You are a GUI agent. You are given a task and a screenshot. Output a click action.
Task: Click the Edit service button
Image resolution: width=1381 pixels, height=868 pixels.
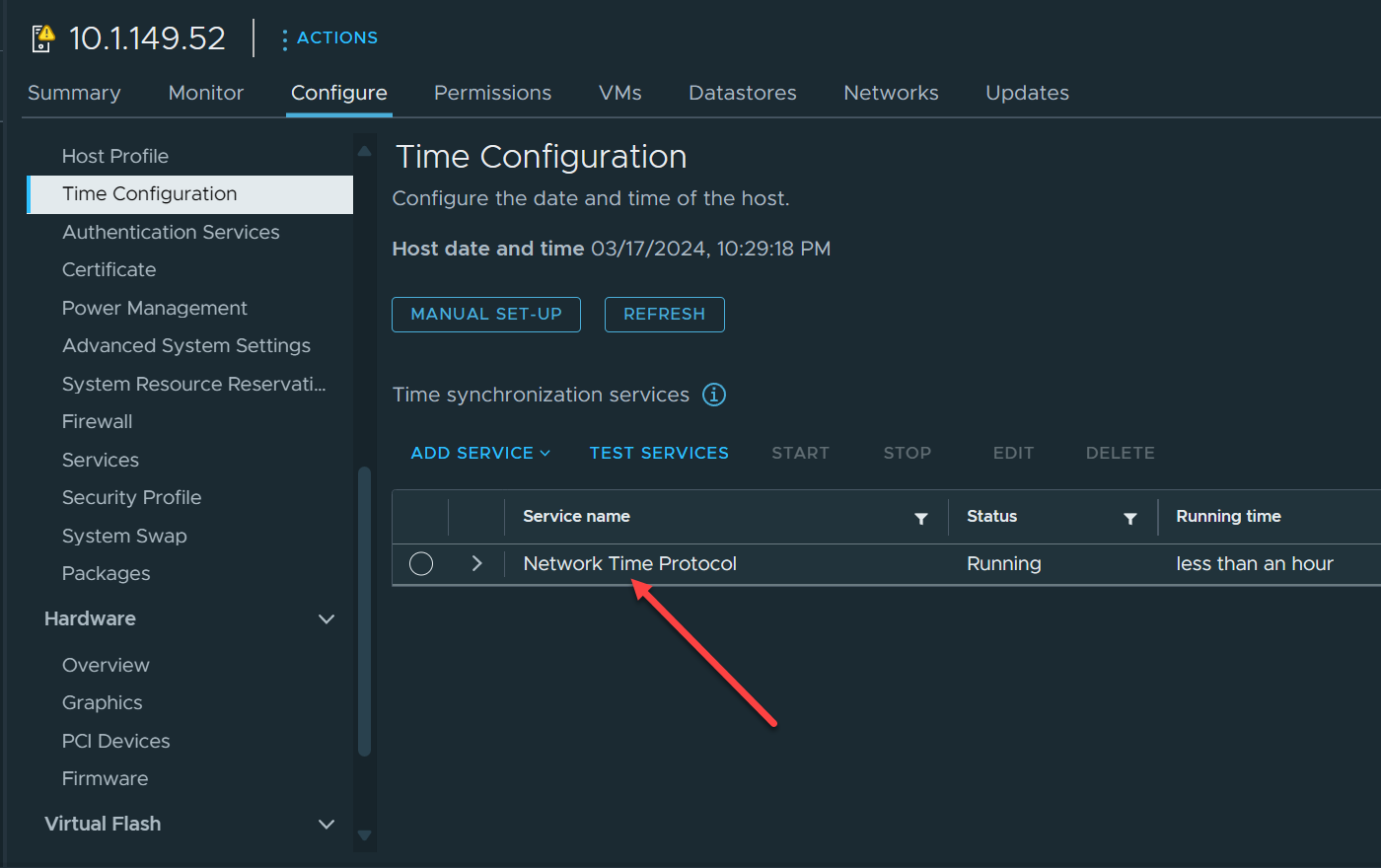tap(1014, 453)
